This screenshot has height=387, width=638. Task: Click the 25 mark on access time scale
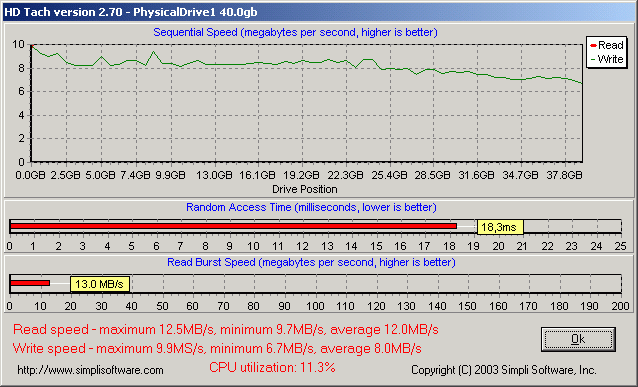(621, 246)
